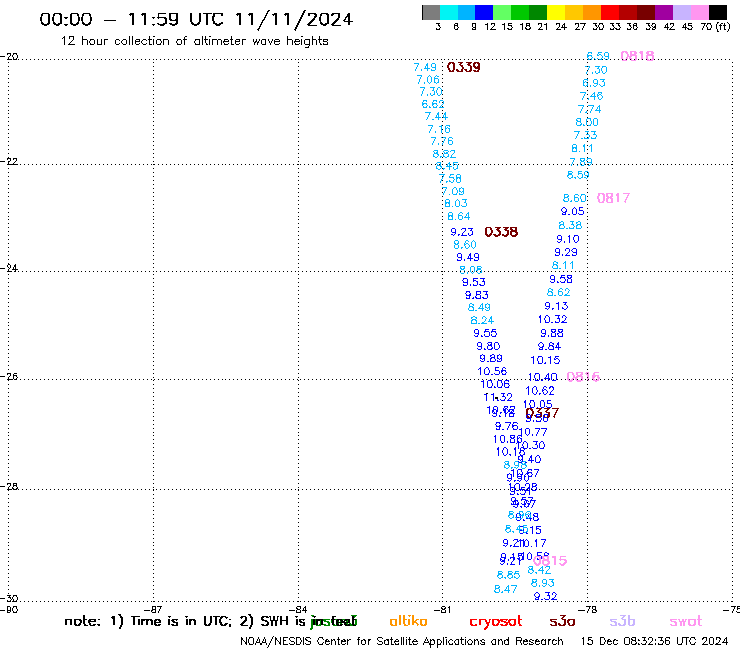This screenshot has height=650, width=740.
Task: Select the dark blue 12 ft legend swatch
Action: pyautogui.click(x=484, y=12)
